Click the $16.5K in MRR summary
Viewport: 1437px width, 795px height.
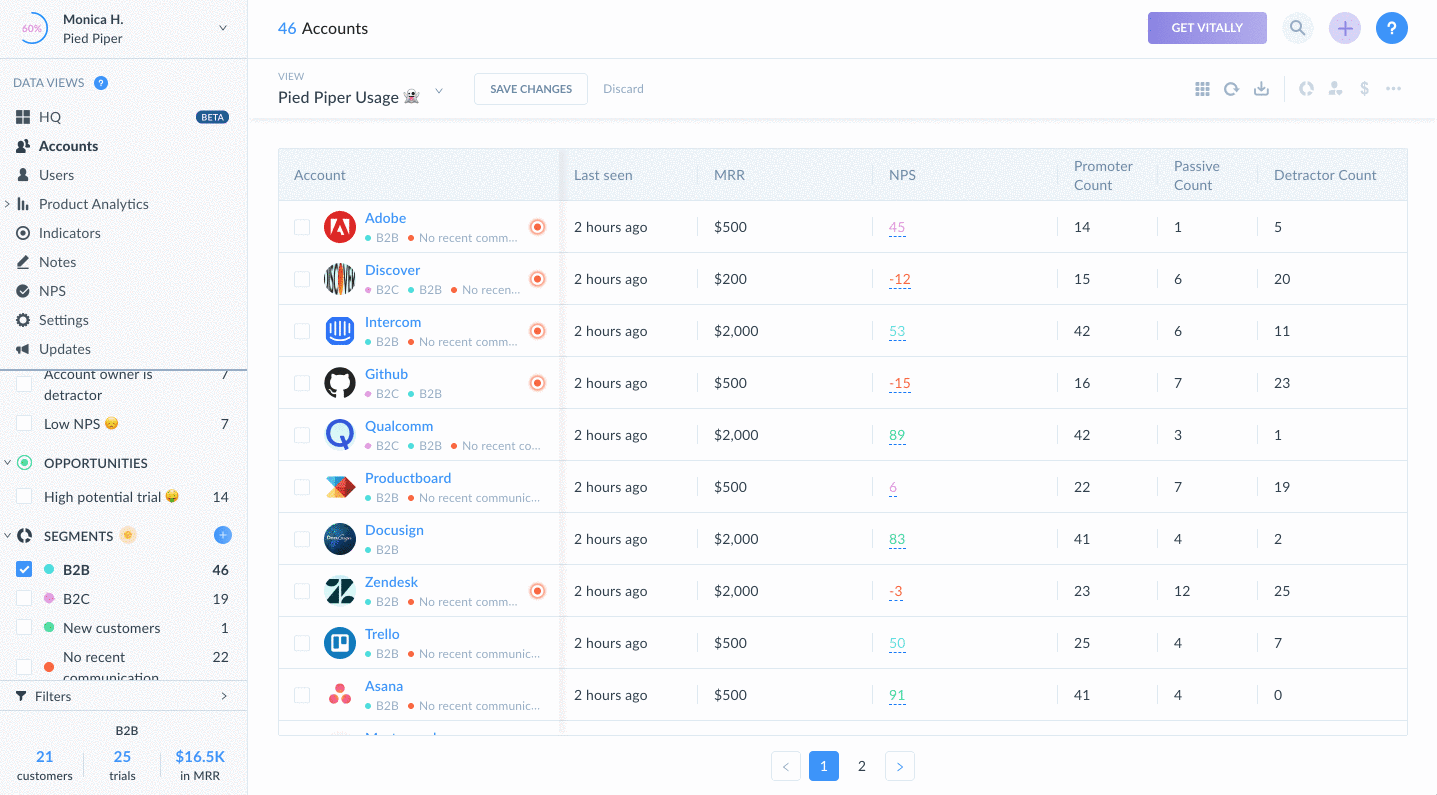pyautogui.click(x=200, y=766)
